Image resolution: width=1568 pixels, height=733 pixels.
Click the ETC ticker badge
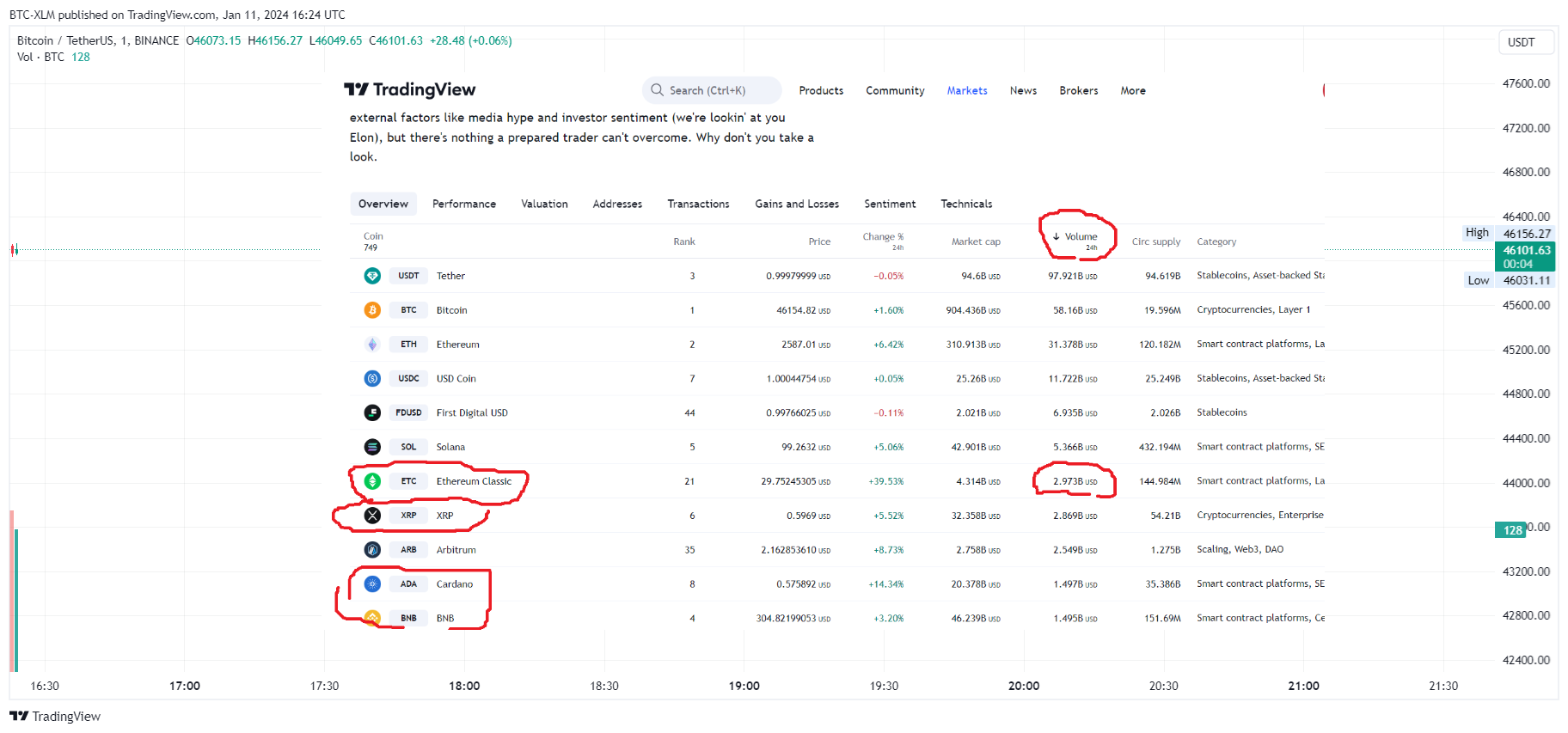pos(408,481)
